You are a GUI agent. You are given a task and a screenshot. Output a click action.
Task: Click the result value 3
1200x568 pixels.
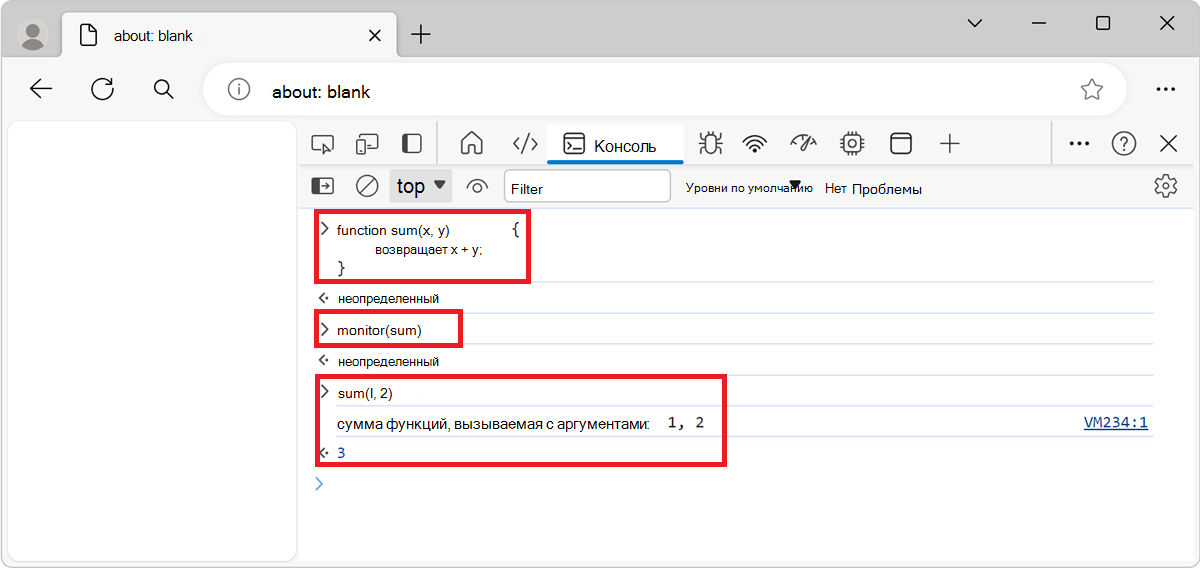(x=341, y=453)
